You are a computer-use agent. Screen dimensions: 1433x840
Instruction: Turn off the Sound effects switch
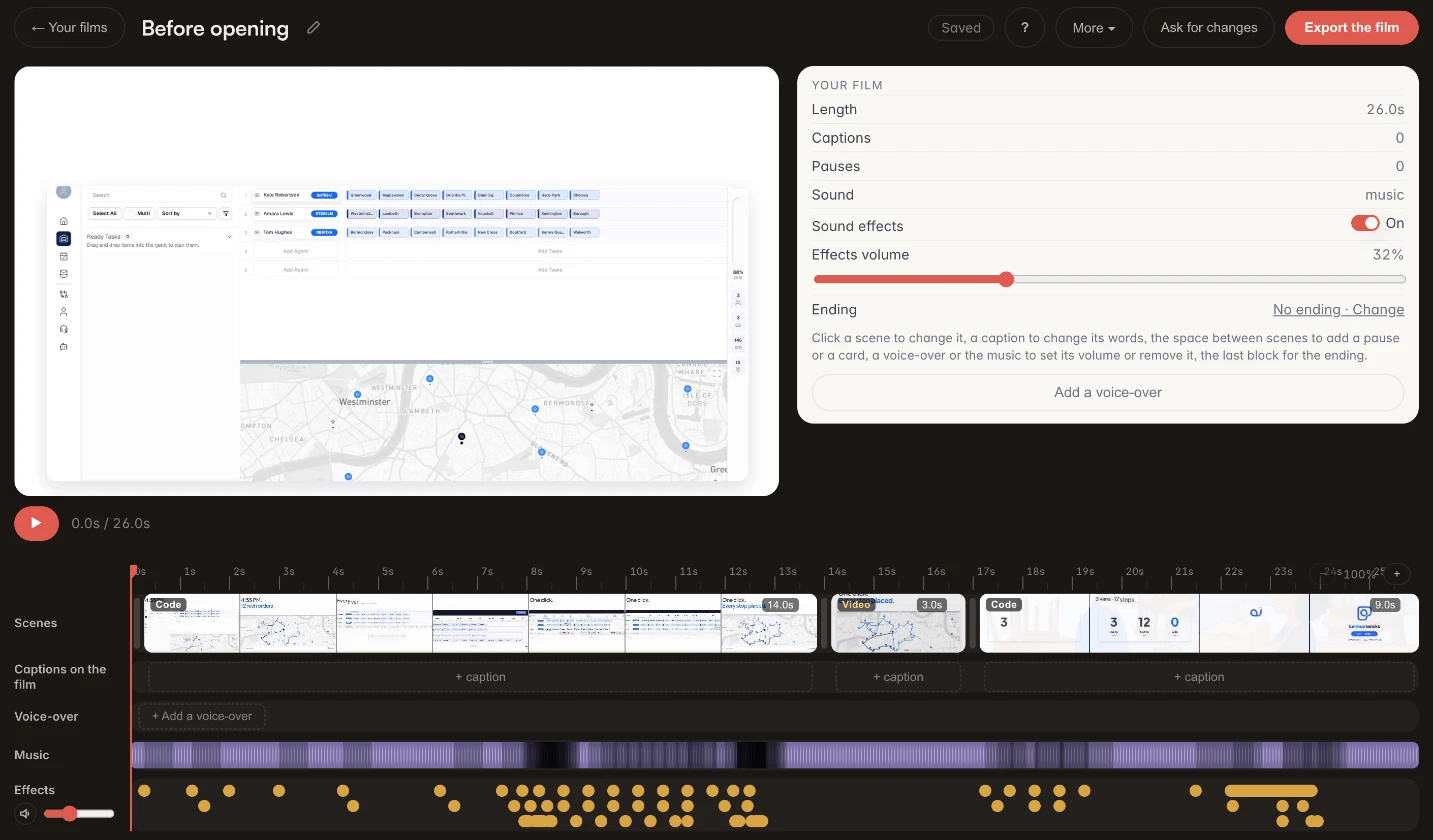1365,223
